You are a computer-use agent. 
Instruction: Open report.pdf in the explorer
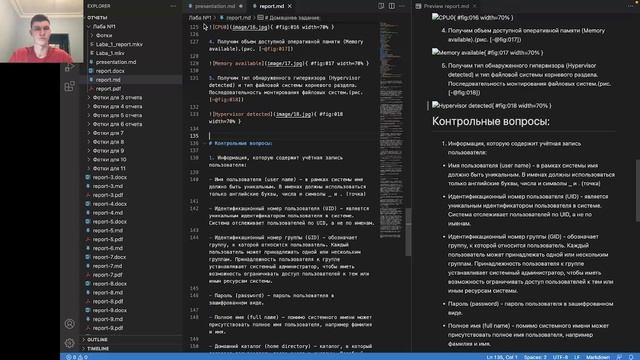coord(108,89)
